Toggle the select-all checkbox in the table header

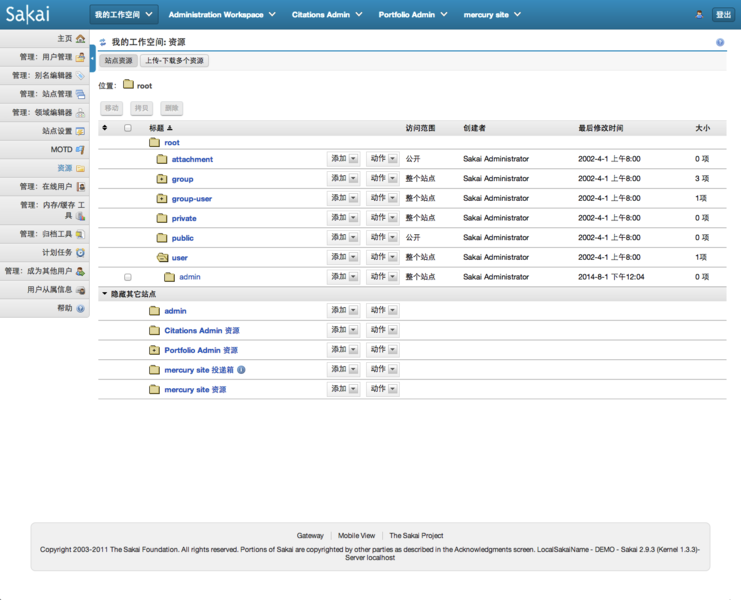click(x=128, y=128)
